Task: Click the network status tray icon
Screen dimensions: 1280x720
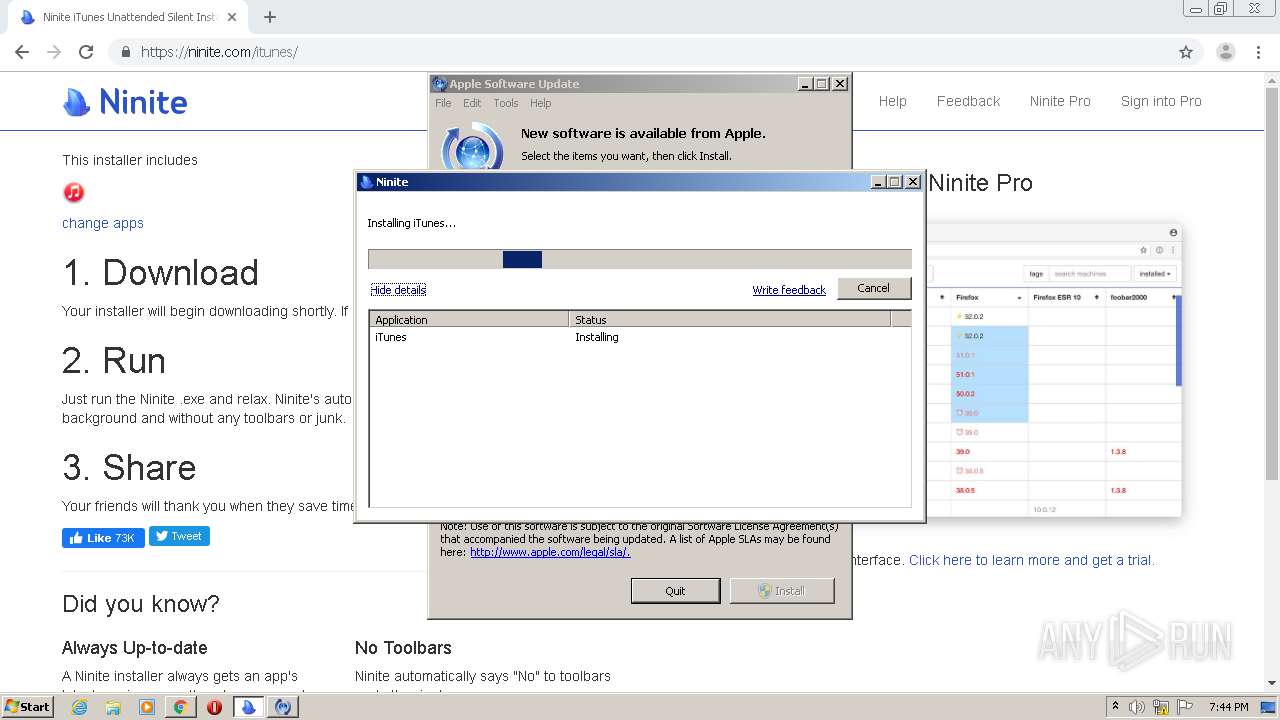Action: tap(1161, 707)
